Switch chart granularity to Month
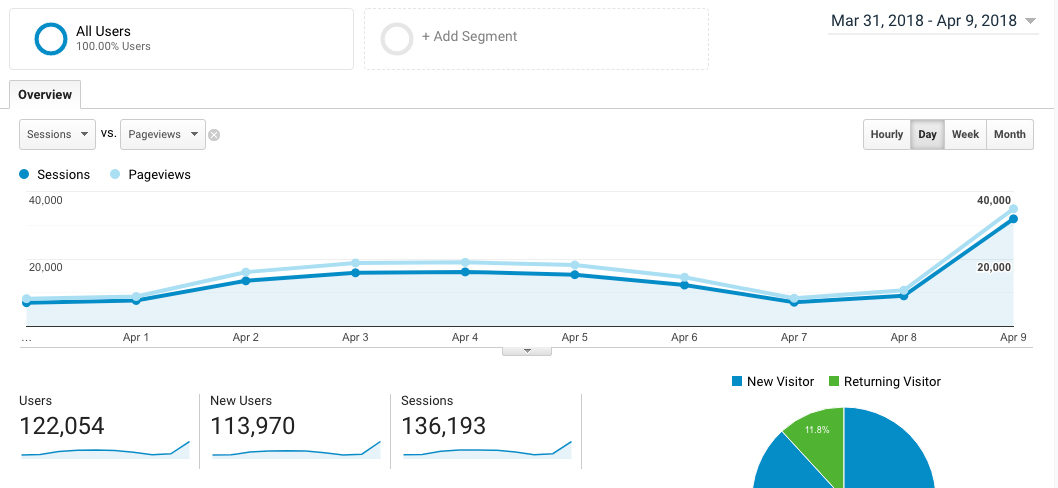Screen dimensions: 1058x488 pos(1009,135)
